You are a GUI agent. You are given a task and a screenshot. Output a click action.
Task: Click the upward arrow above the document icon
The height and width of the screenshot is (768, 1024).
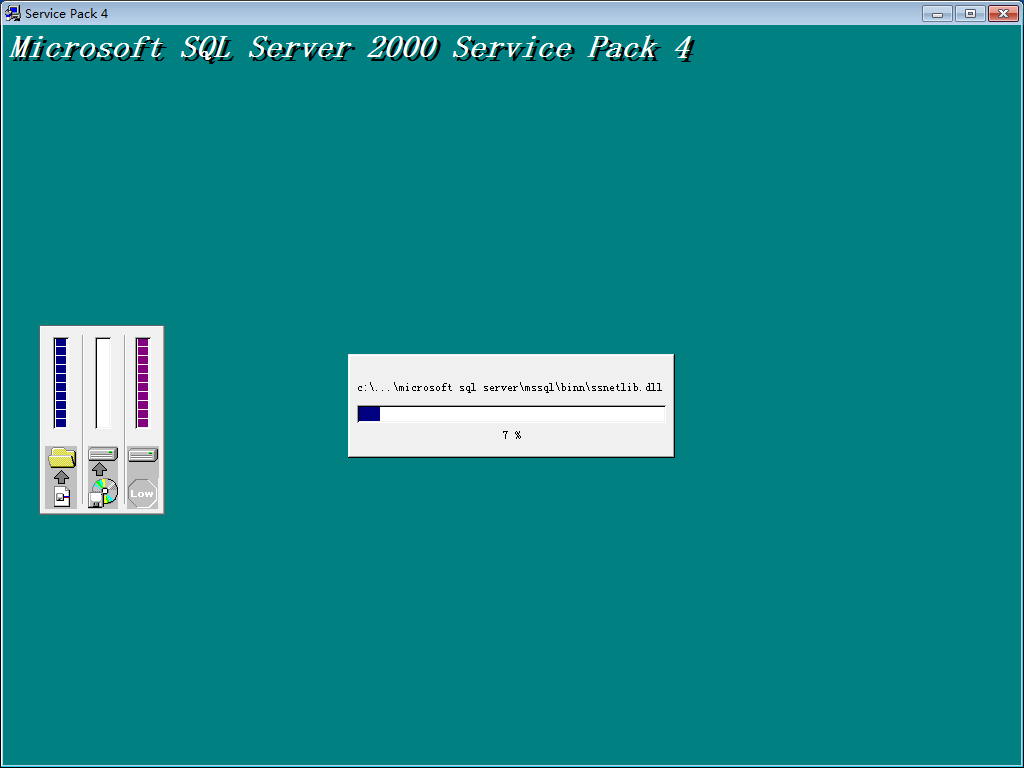coord(61,477)
